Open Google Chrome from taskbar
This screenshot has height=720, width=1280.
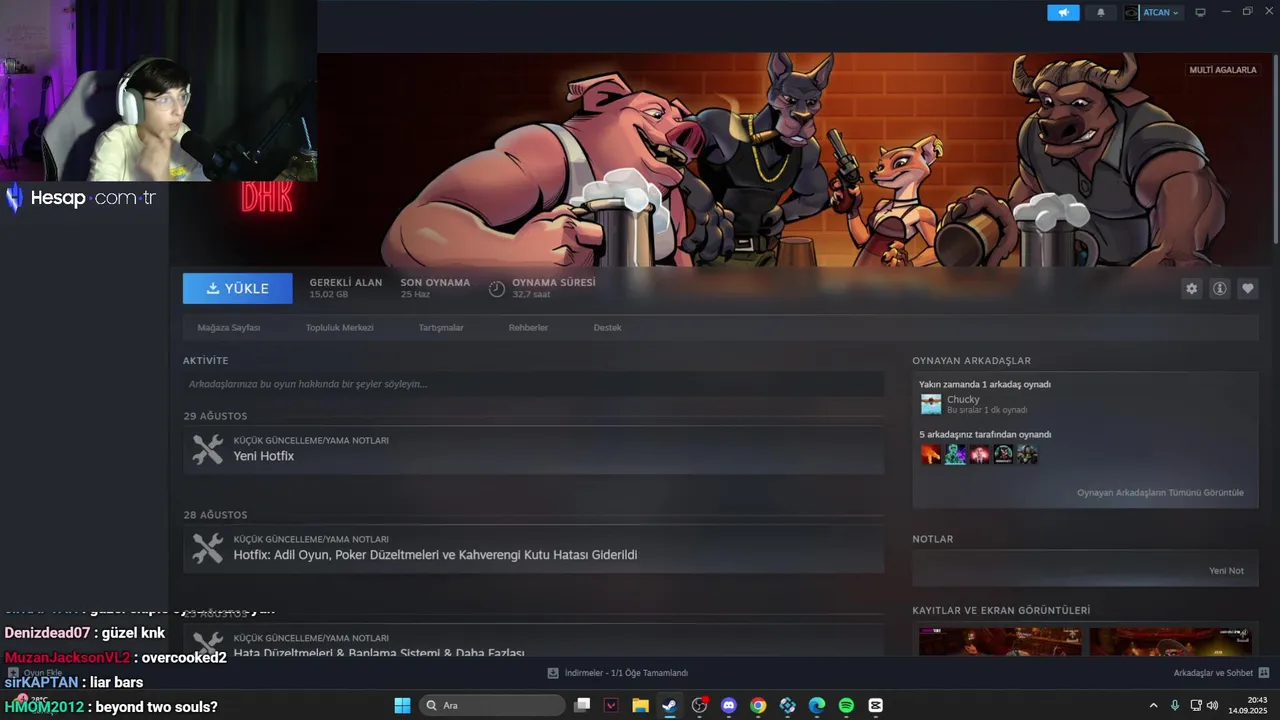click(x=758, y=706)
